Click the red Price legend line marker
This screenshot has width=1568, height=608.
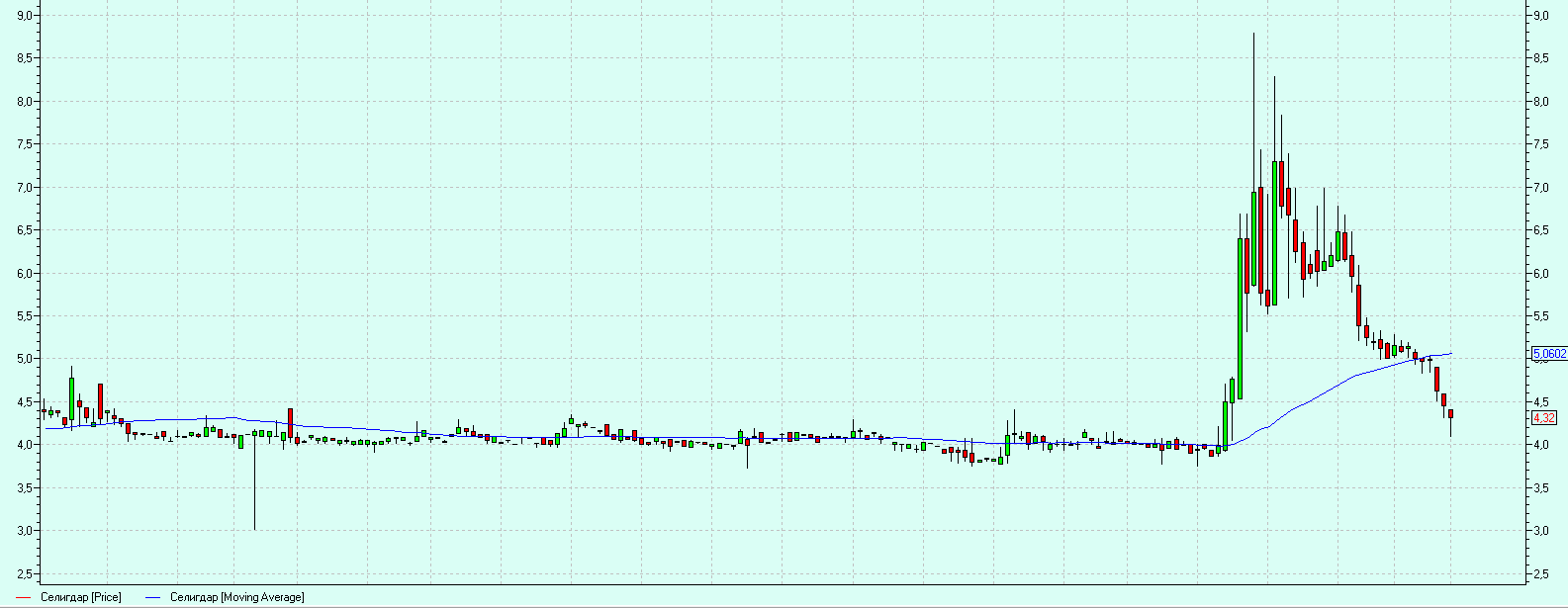[24, 597]
